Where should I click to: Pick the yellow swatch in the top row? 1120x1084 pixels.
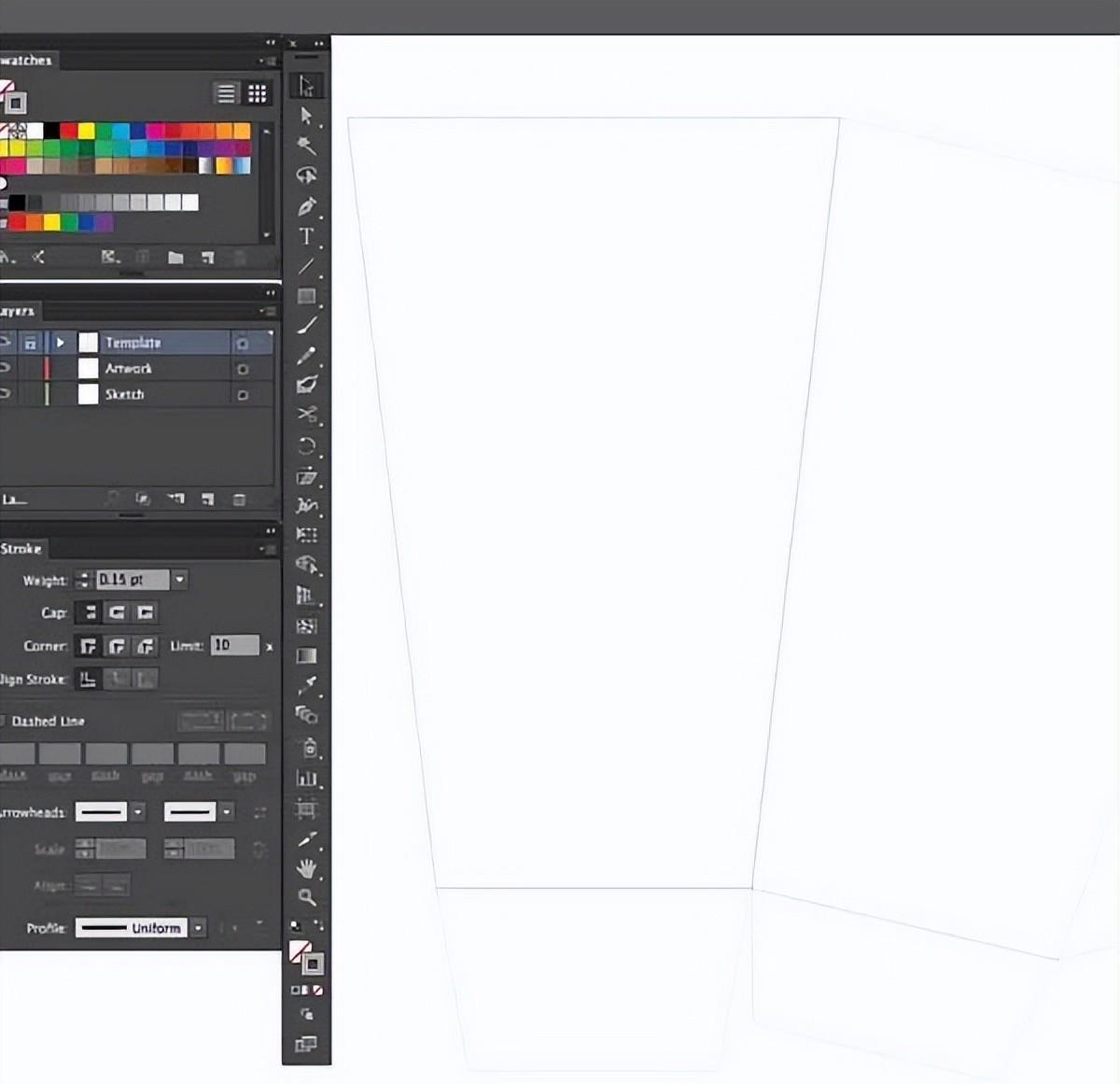point(86,131)
